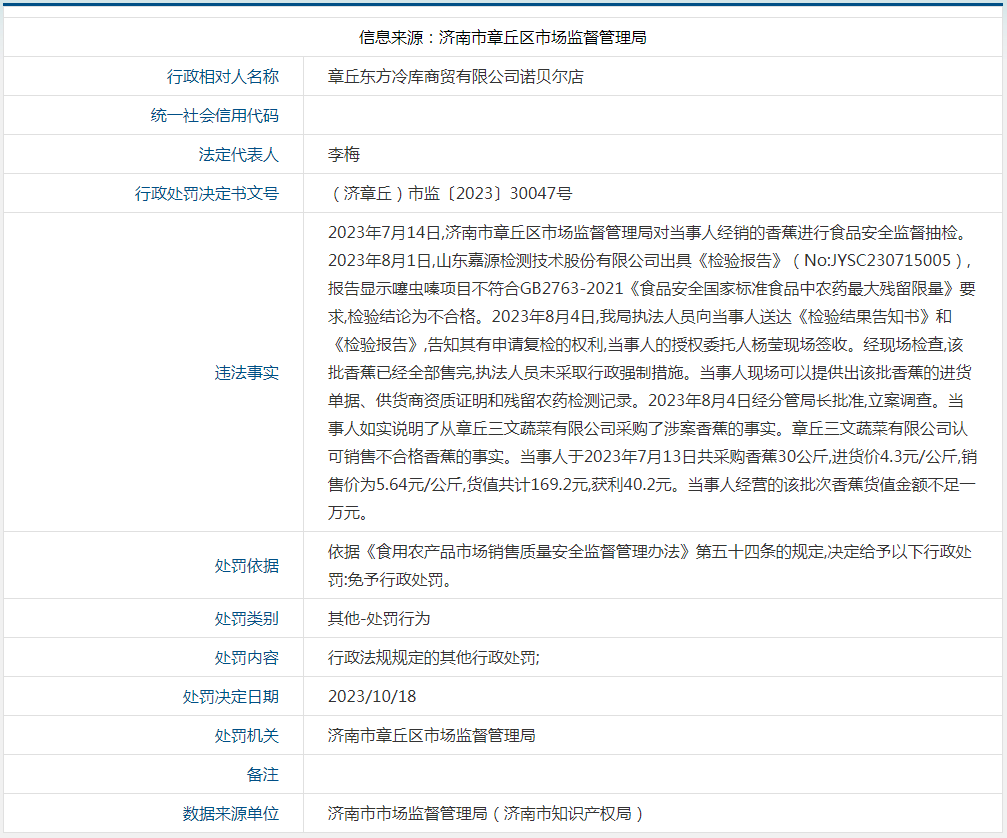
Task: Click the label '法定代表人'
Action: [239, 155]
